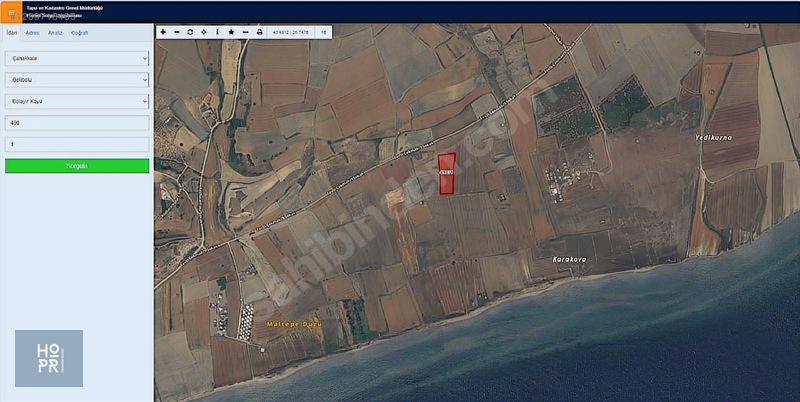Click the block number field showing 490
The height and width of the screenshot is (402, 800).
pos(77,122)
